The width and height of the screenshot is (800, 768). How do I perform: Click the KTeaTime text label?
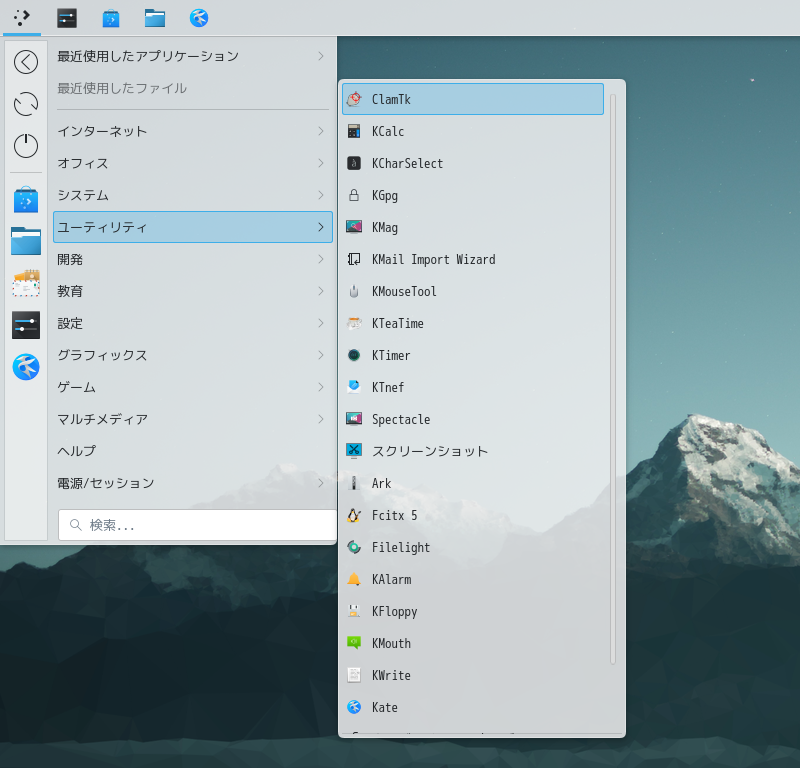point(397,323)
